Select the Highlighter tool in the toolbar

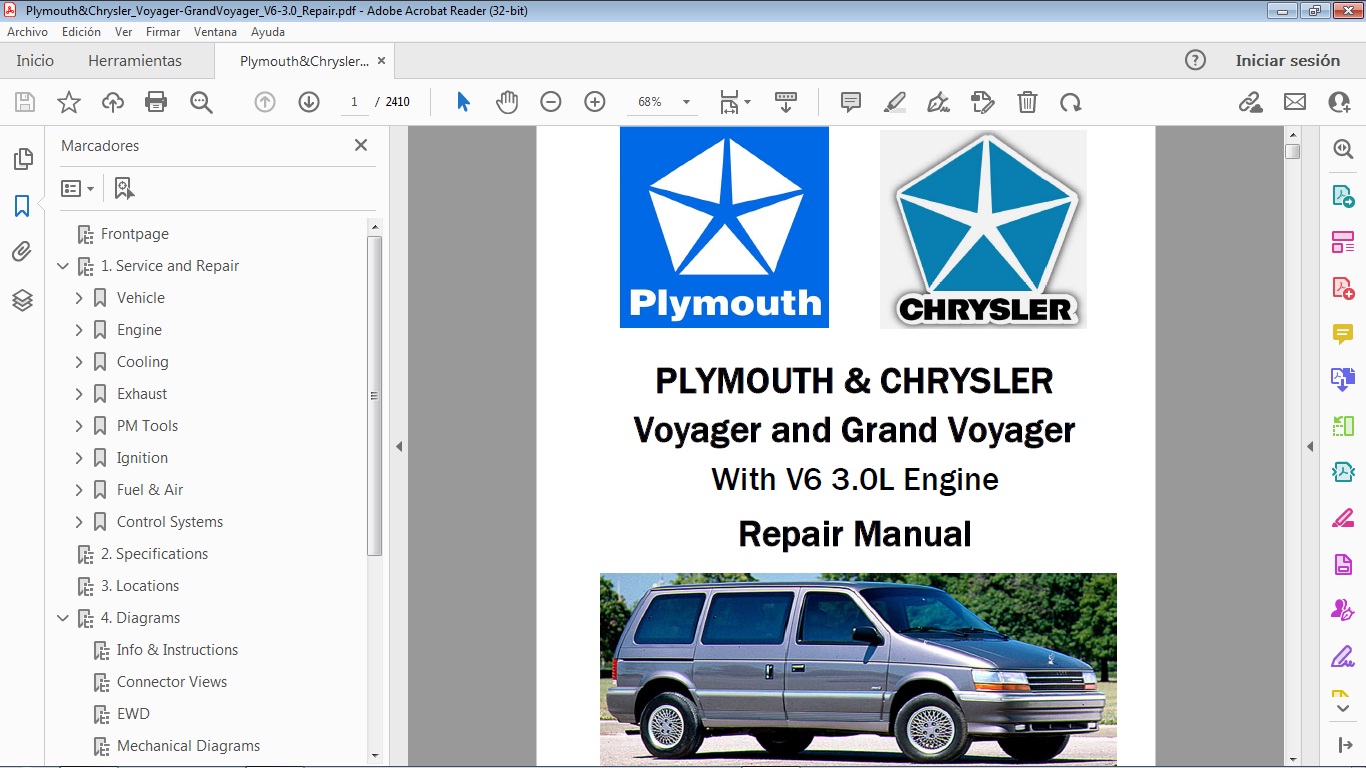point(893,101)
